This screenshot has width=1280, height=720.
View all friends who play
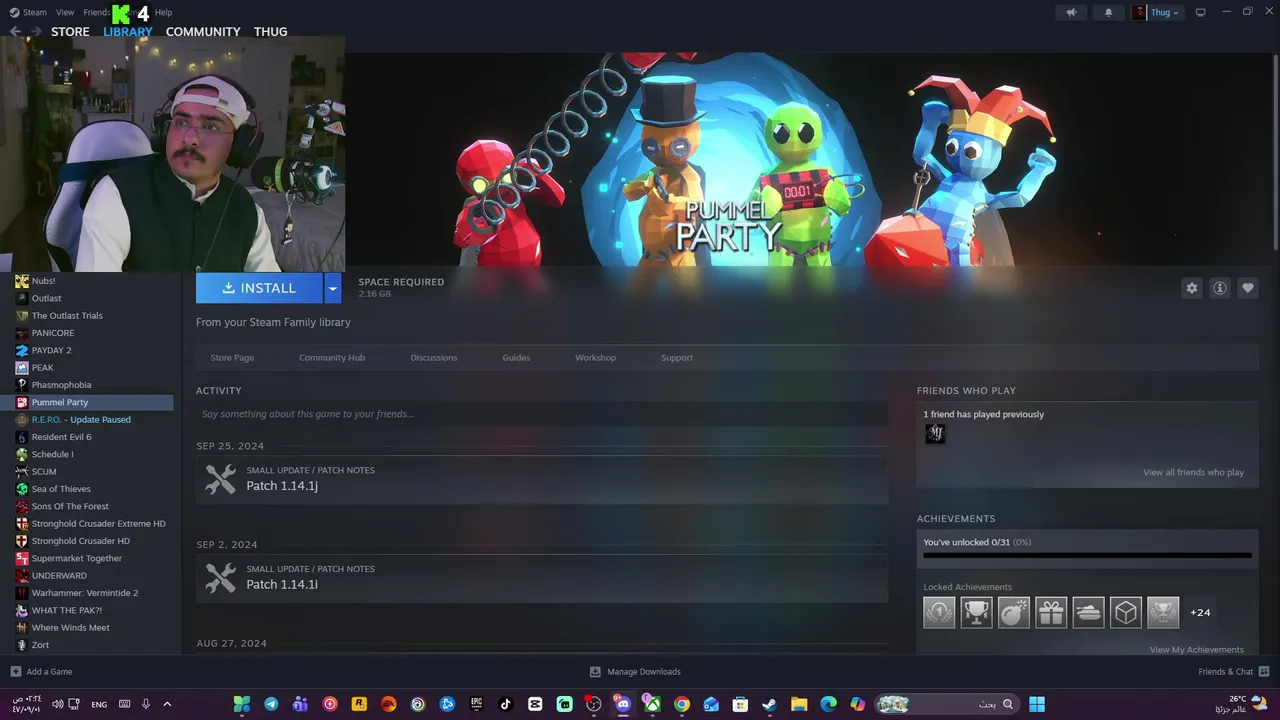pos(1193,472)
